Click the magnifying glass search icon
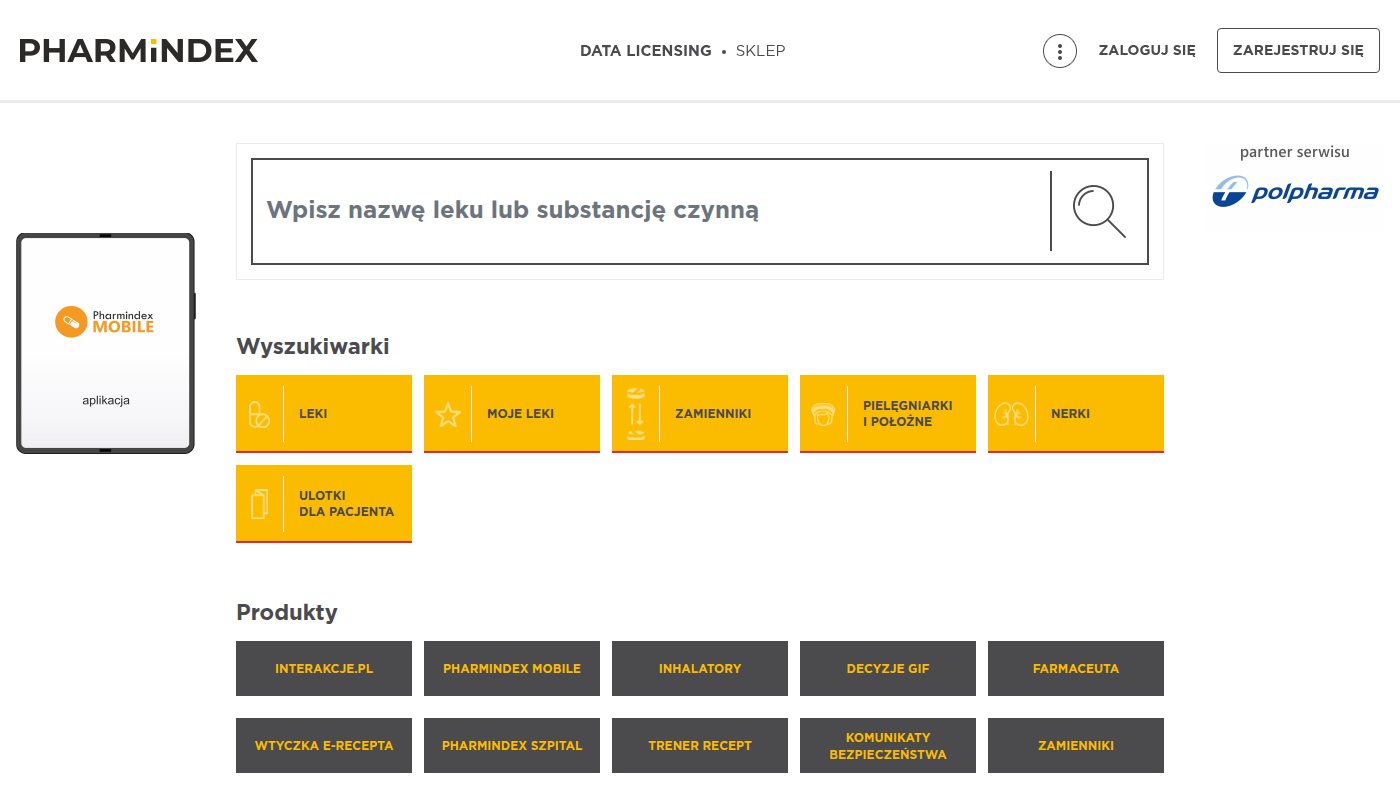The width and height of the screenshot is (1400, 788). pos(1099,211)
